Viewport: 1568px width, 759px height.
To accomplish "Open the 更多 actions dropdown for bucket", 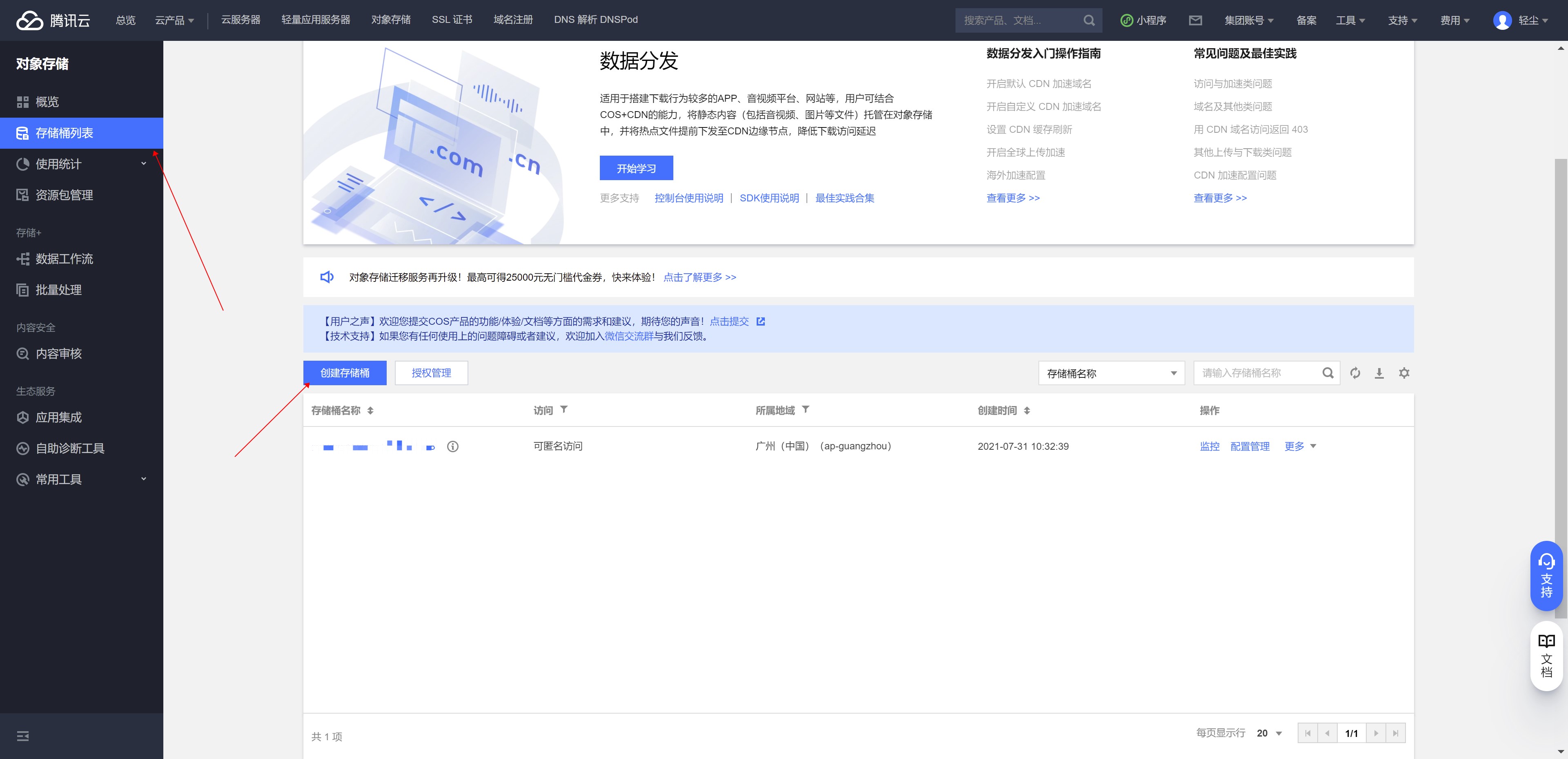I will 1300,446.
